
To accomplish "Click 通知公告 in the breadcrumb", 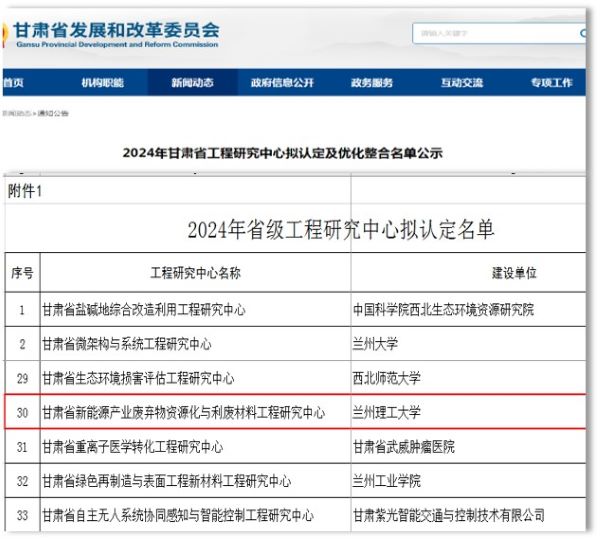I will 53,113.
